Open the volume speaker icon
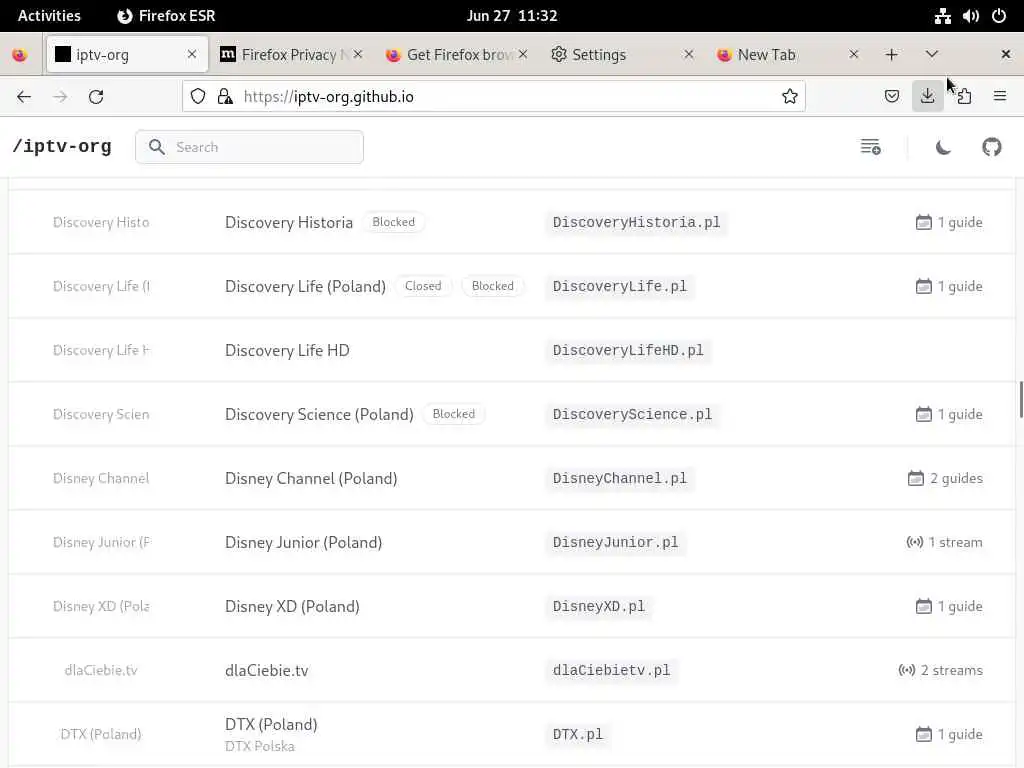The image size is (1024, 768). click(970, 16)
